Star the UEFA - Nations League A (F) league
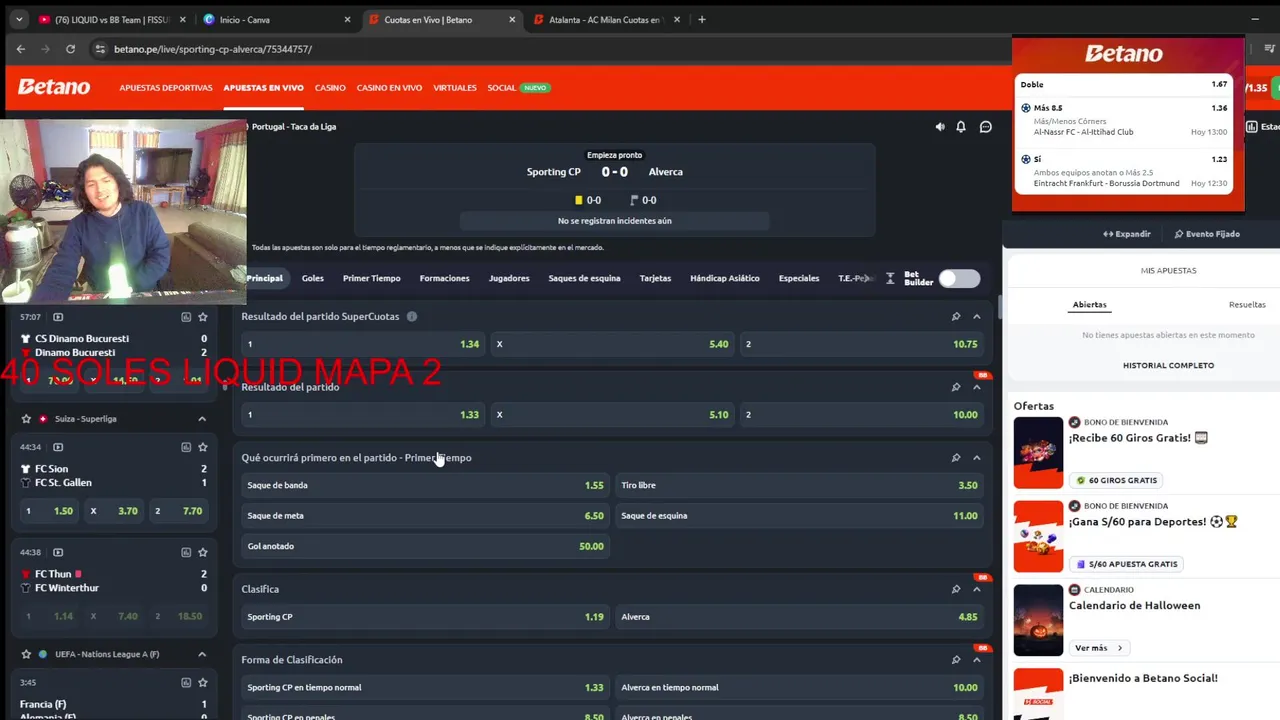 27,654
